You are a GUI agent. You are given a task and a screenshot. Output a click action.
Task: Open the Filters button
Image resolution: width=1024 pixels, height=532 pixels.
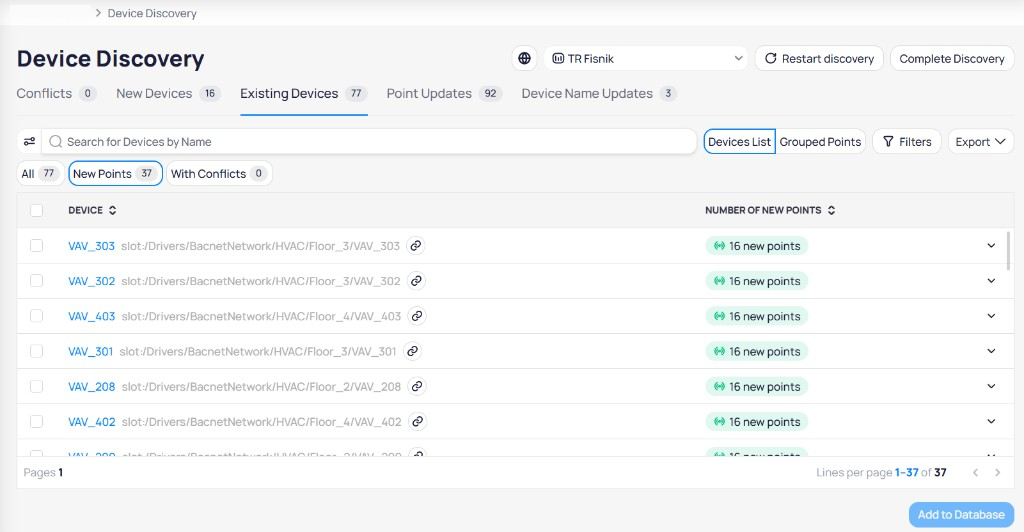tap(906, 142)
